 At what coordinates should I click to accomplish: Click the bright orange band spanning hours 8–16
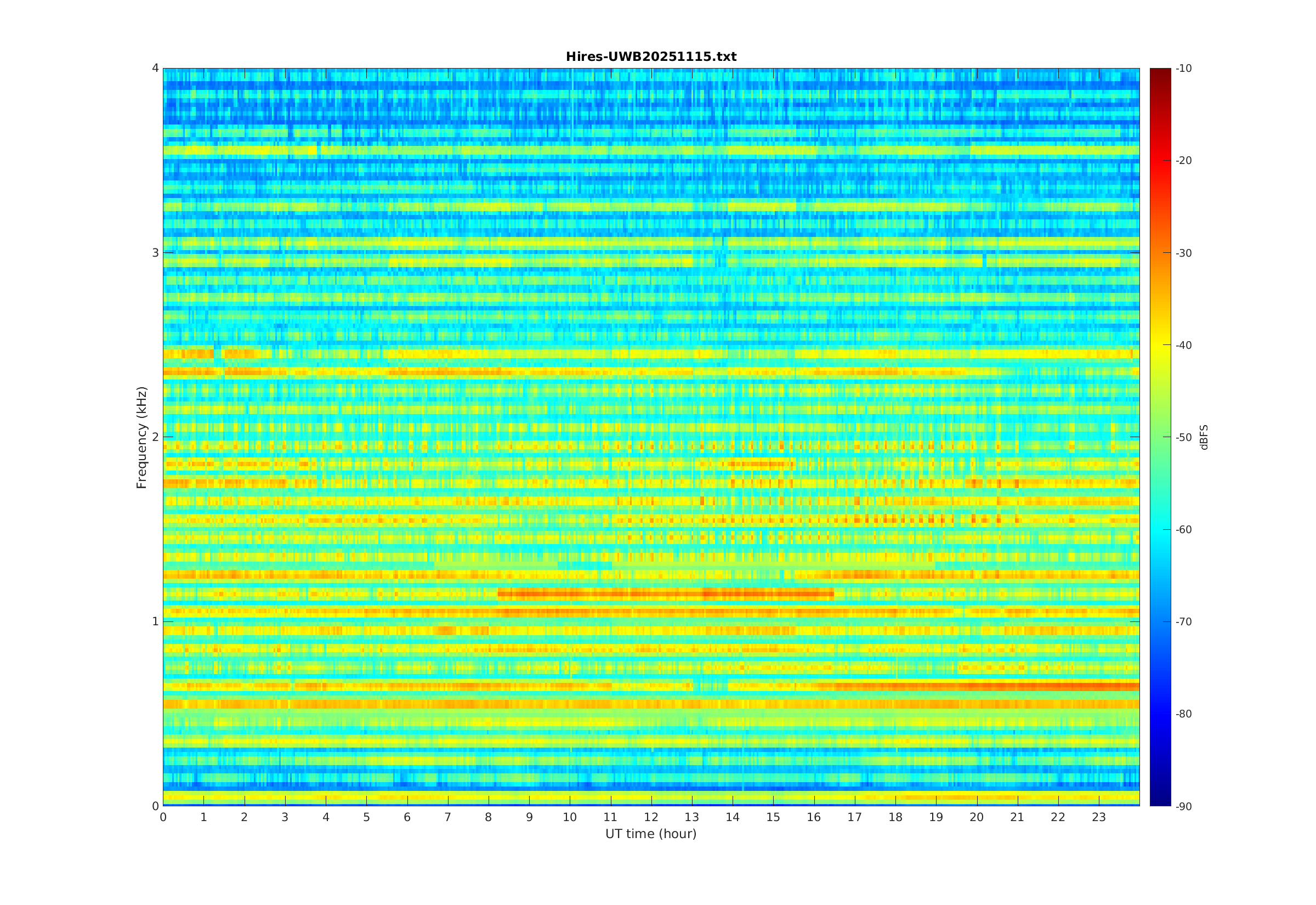coord(666,594)
